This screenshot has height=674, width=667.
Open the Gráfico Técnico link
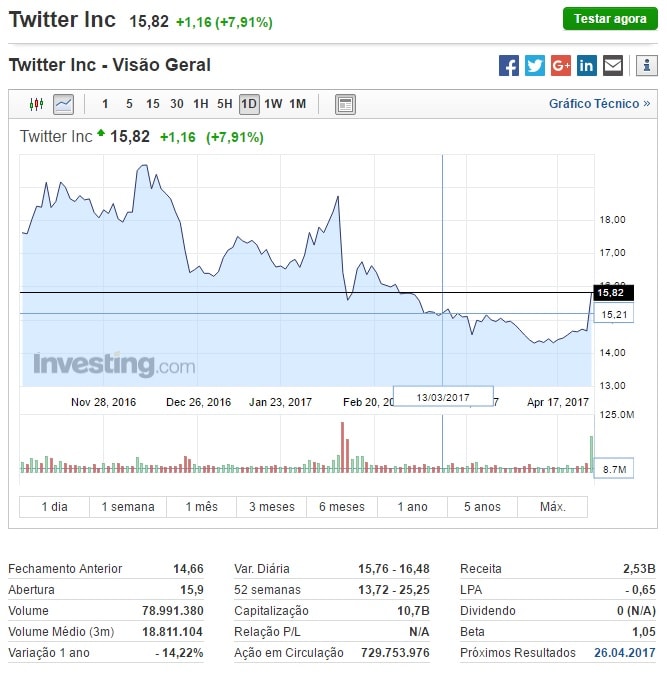pos(599,104)
